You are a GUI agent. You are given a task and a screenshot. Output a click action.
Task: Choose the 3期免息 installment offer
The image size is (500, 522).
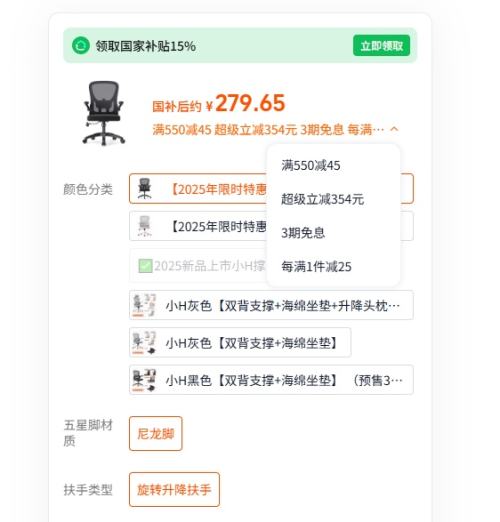coord(303,233)
